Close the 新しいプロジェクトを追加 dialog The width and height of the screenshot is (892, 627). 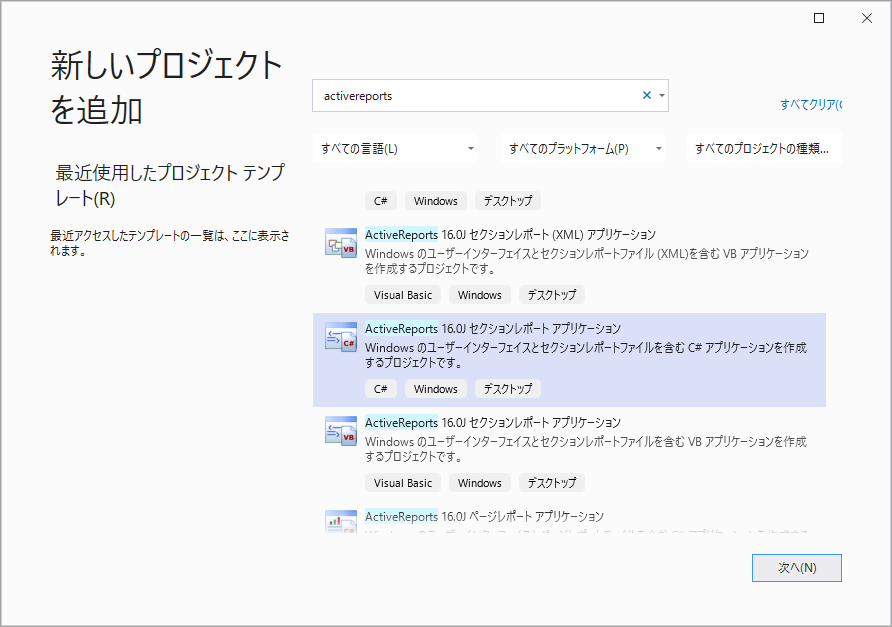coord(867,18)
